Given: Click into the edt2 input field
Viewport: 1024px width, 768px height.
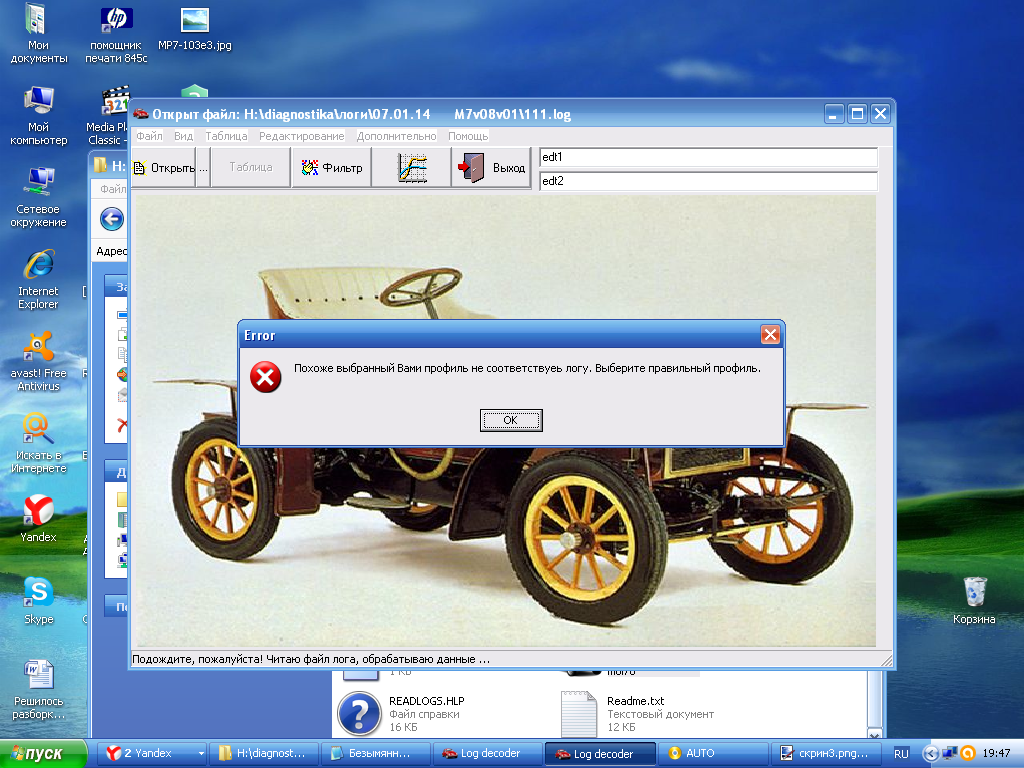Looking at the screenshot, I should coord(709,181).
